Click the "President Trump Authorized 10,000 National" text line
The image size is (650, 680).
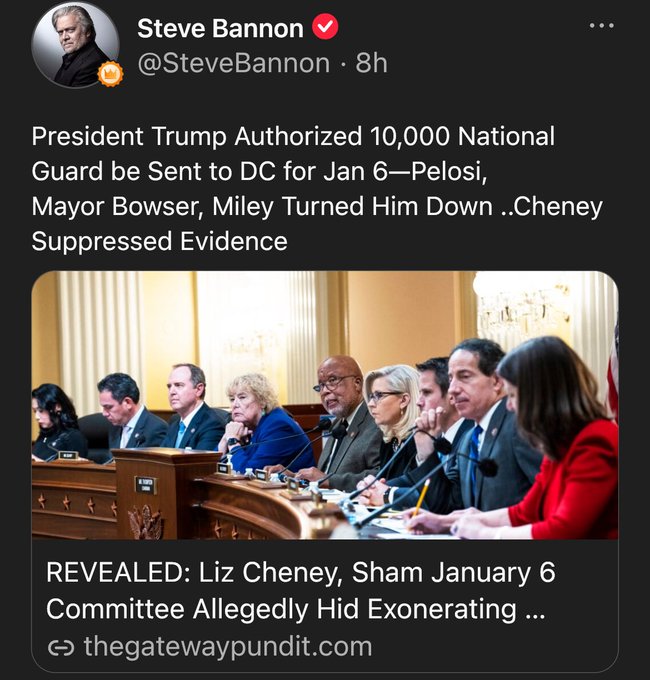click(x=292, y=136)
